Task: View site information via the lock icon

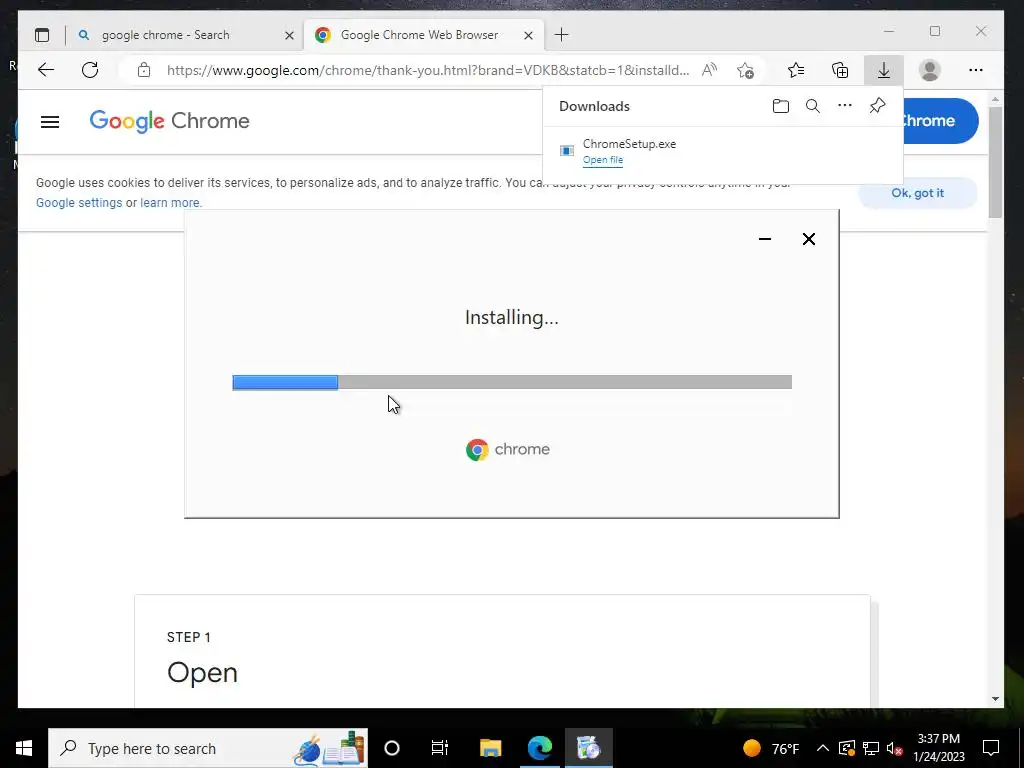Action: [x=144, y=70]
